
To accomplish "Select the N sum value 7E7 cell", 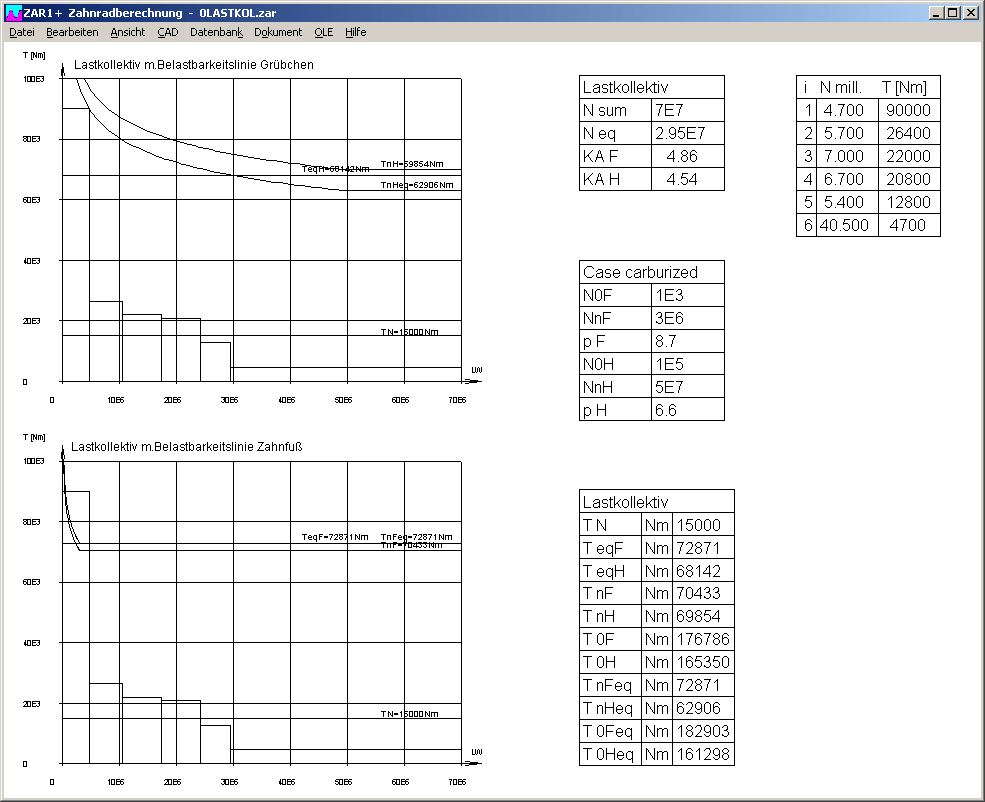I will coord(687,110).
